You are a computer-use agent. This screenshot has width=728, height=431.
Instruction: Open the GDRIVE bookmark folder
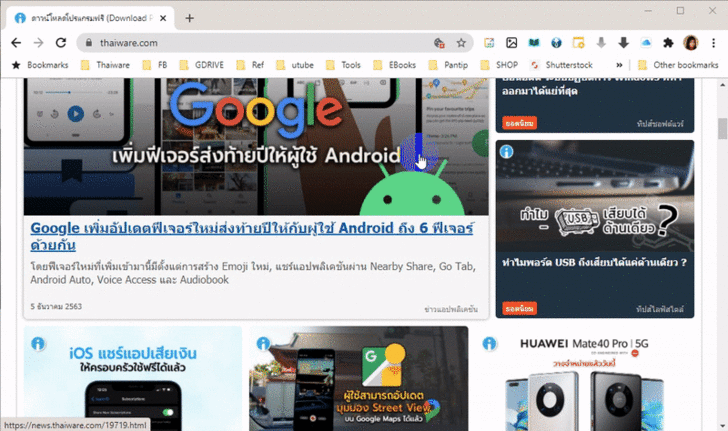[202, 65]
